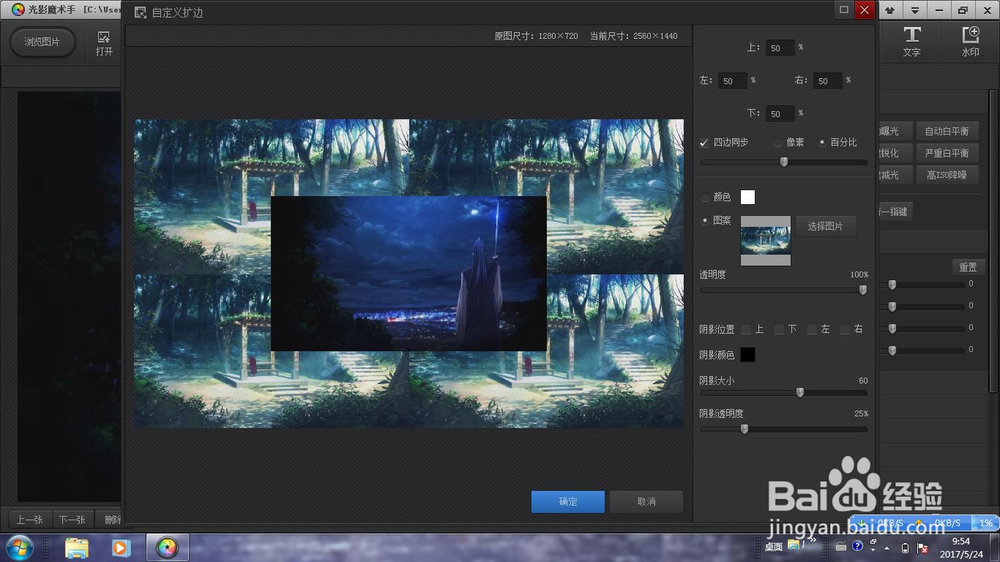
Task: Click the 左 left border value field
Action: point(732,81)
